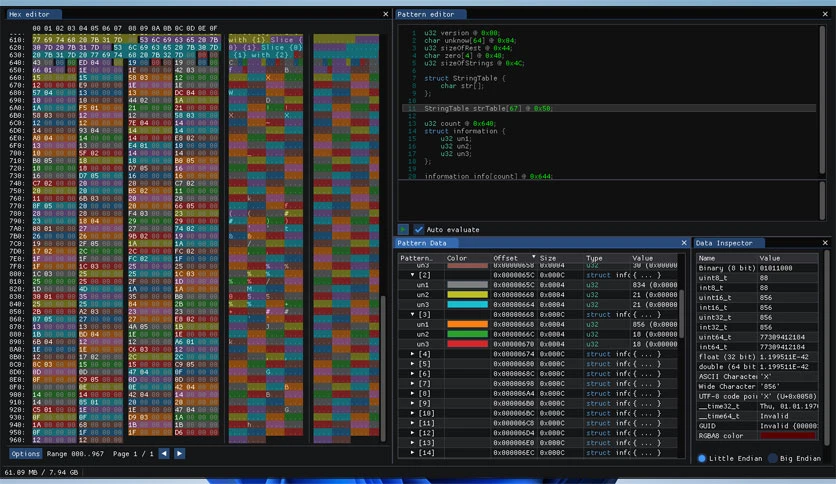The width and height of the screenshot is (836, 484).
Task: Click offset cell 0x00000674 of entry [4]
Action: 513,354
